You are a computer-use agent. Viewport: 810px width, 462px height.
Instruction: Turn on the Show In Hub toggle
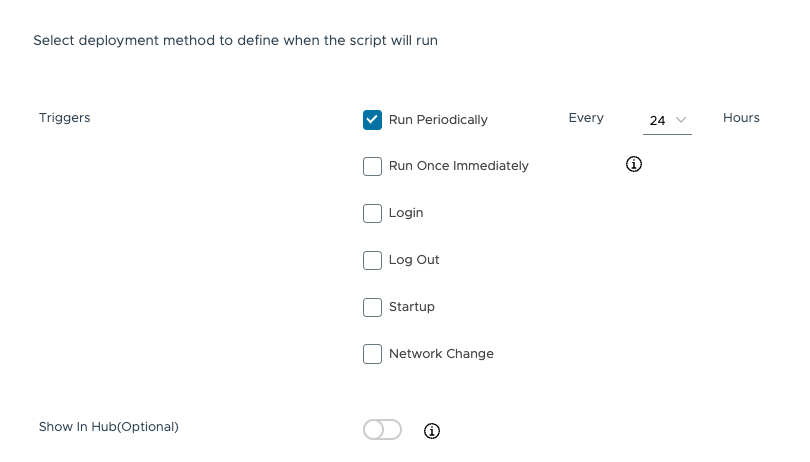[x=382, y=430]
